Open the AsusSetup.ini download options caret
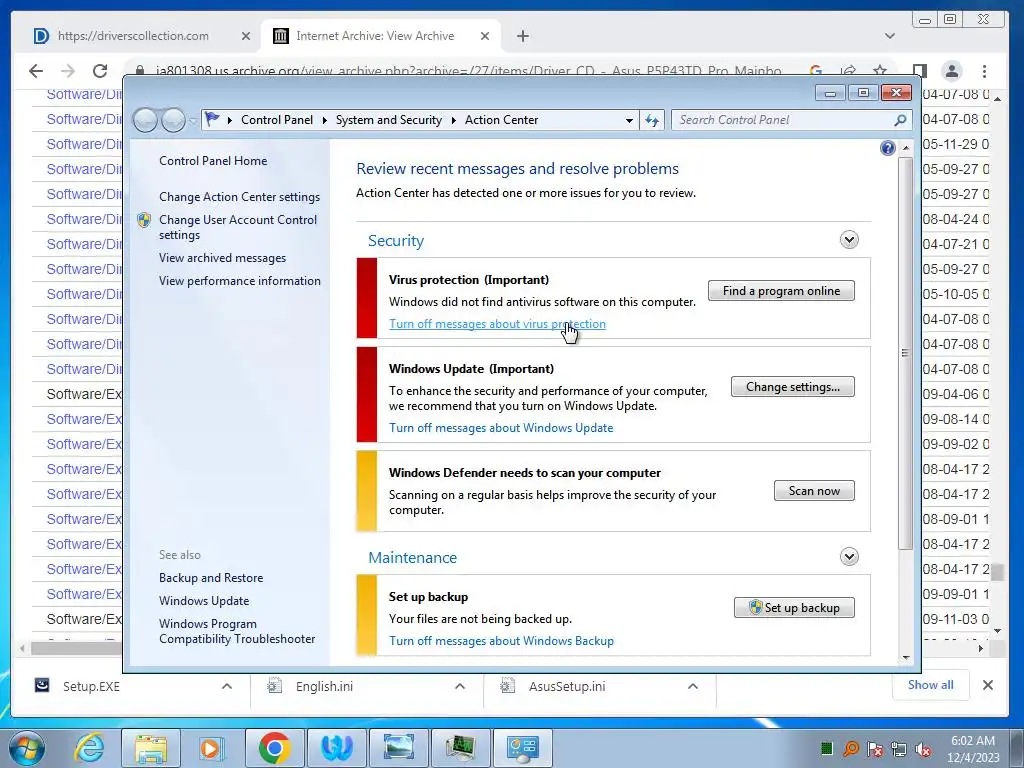Screen dimensions: 1024x768 coord(693,686)
